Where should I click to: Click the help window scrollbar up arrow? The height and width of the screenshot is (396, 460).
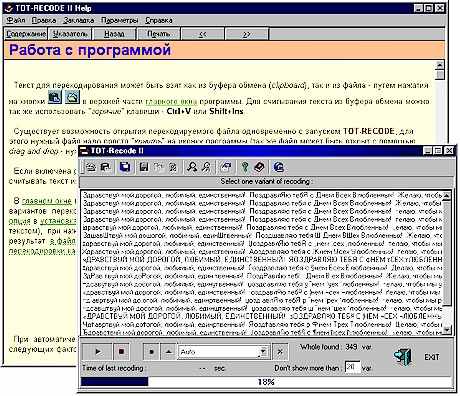(440, 65)
